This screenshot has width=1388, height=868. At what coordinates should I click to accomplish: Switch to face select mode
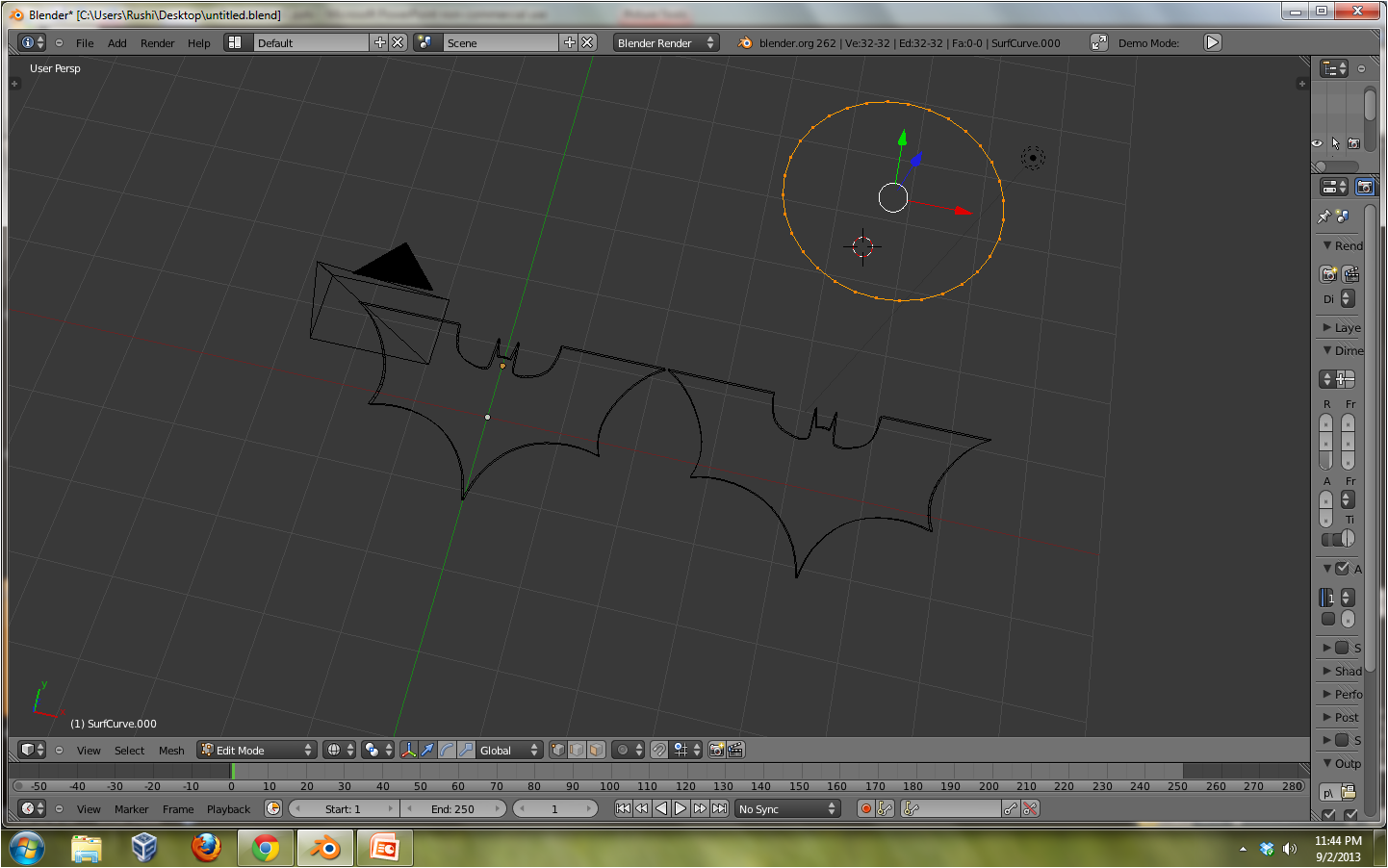596,750
